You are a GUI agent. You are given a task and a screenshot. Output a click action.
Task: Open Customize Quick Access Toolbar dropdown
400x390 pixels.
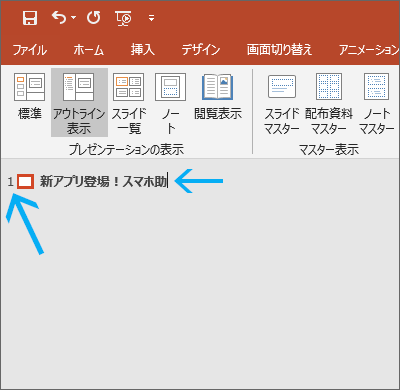[151, 18]
